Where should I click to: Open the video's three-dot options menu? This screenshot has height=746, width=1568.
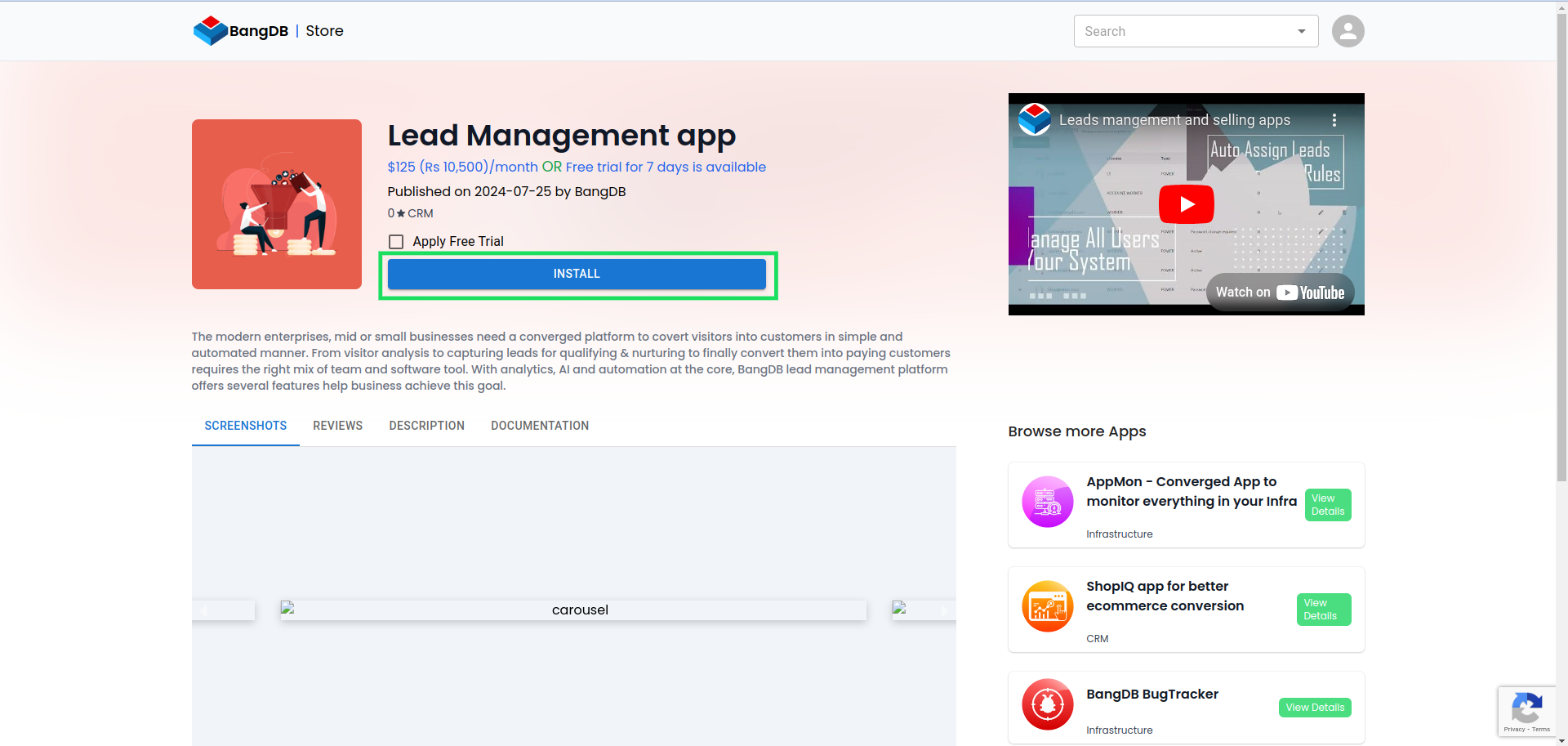point(1334,120)
